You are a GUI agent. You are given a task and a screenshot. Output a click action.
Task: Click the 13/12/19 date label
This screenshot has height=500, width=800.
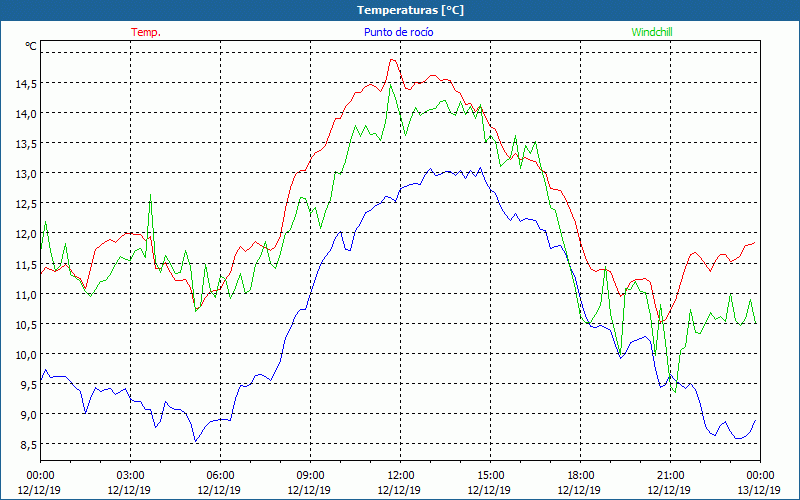point(759,490)
